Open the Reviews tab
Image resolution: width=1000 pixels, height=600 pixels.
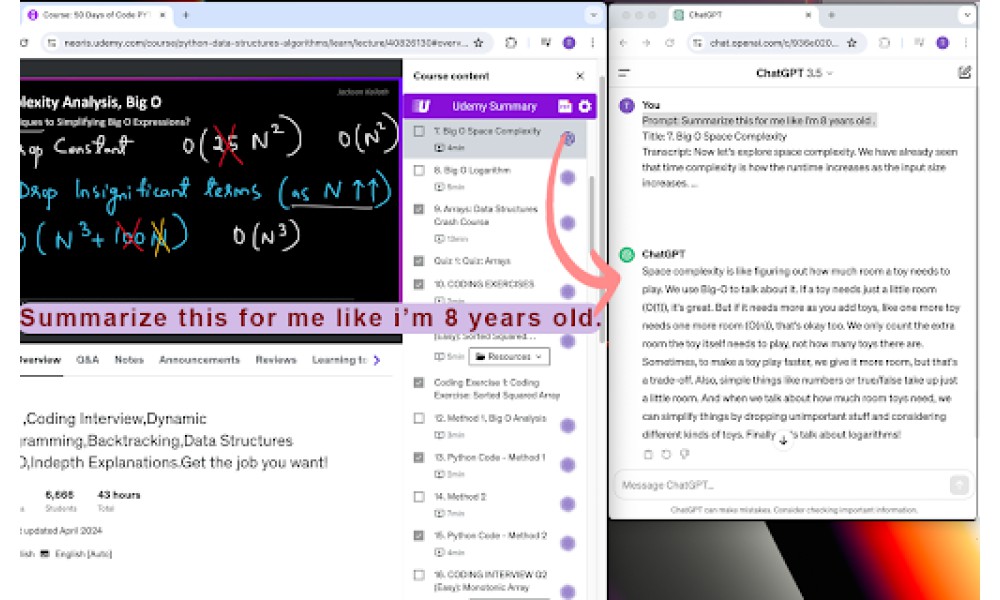click(276, 360)
